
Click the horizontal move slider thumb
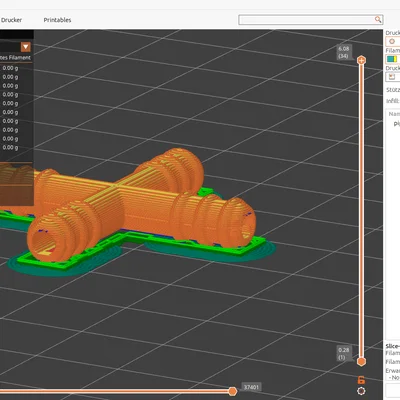pyautogui.click(x=233, y=391)
